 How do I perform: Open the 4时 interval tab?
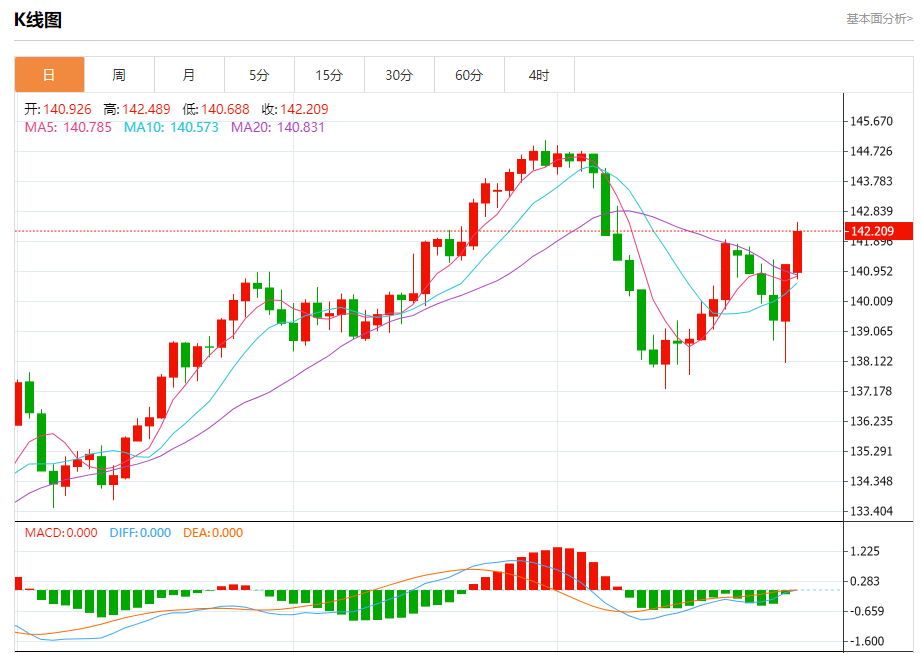tap(539, 75)
